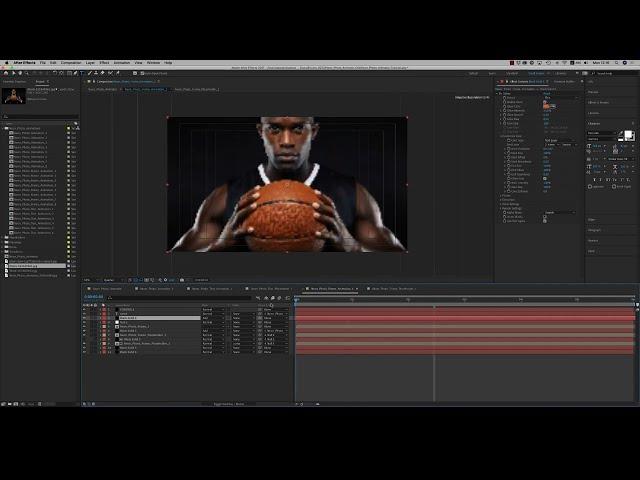The width and height of the screenshot is (640, 480).
Task: Open the Preset dropdown in Effect Controls
Action: click(560, 98)
